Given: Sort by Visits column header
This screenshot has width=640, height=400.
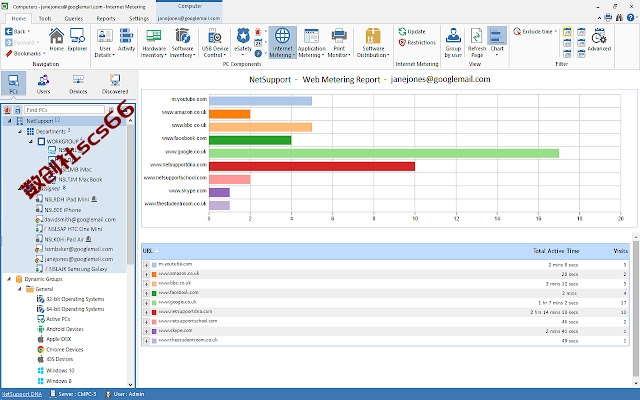Looking at the screenshot, I should click(620, 251).
